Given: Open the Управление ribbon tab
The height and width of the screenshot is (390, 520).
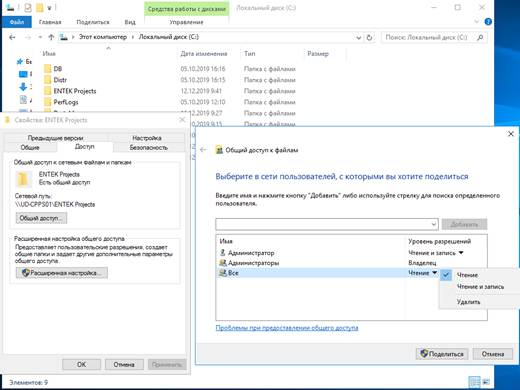Looking at the screenshot, I should (186, 22).
